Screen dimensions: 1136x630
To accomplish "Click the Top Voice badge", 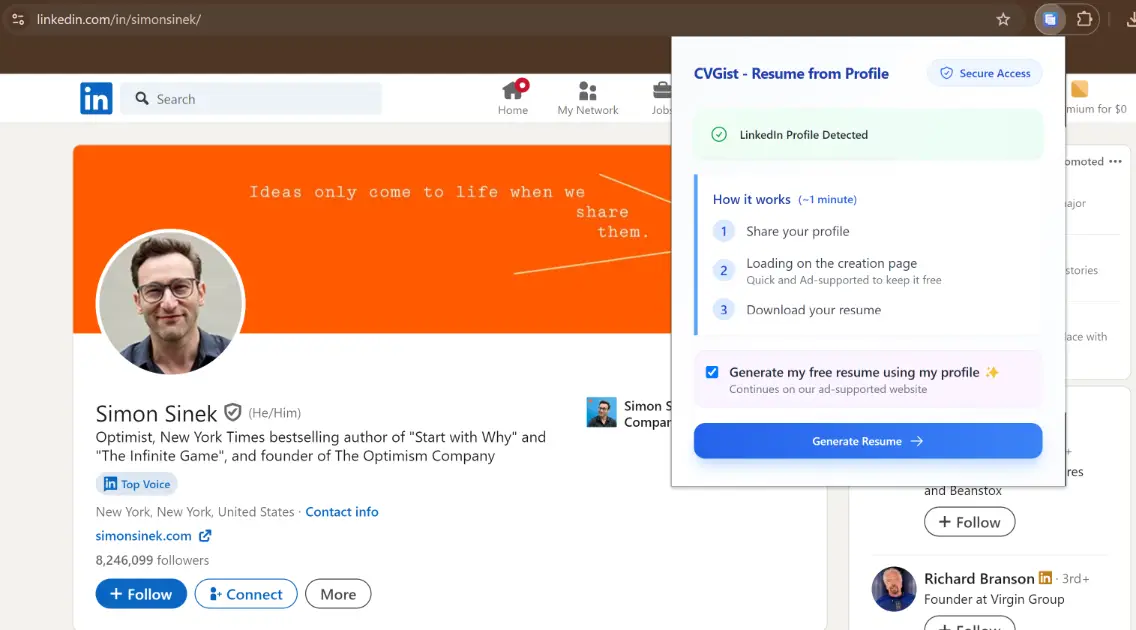I will [x=137, y=484].
